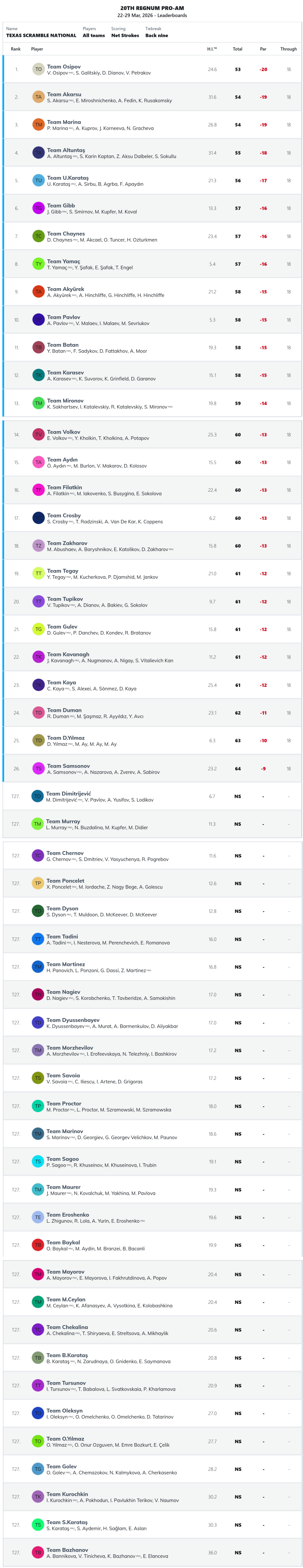Click the Team Mironov avatar
Image resolution: width=303 pixels, height=1568 pixels.
tap(38, 403)
